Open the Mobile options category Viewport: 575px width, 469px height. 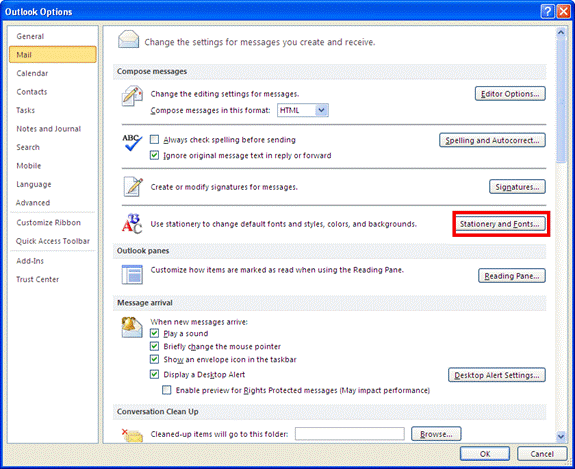[x=53, y=166]
